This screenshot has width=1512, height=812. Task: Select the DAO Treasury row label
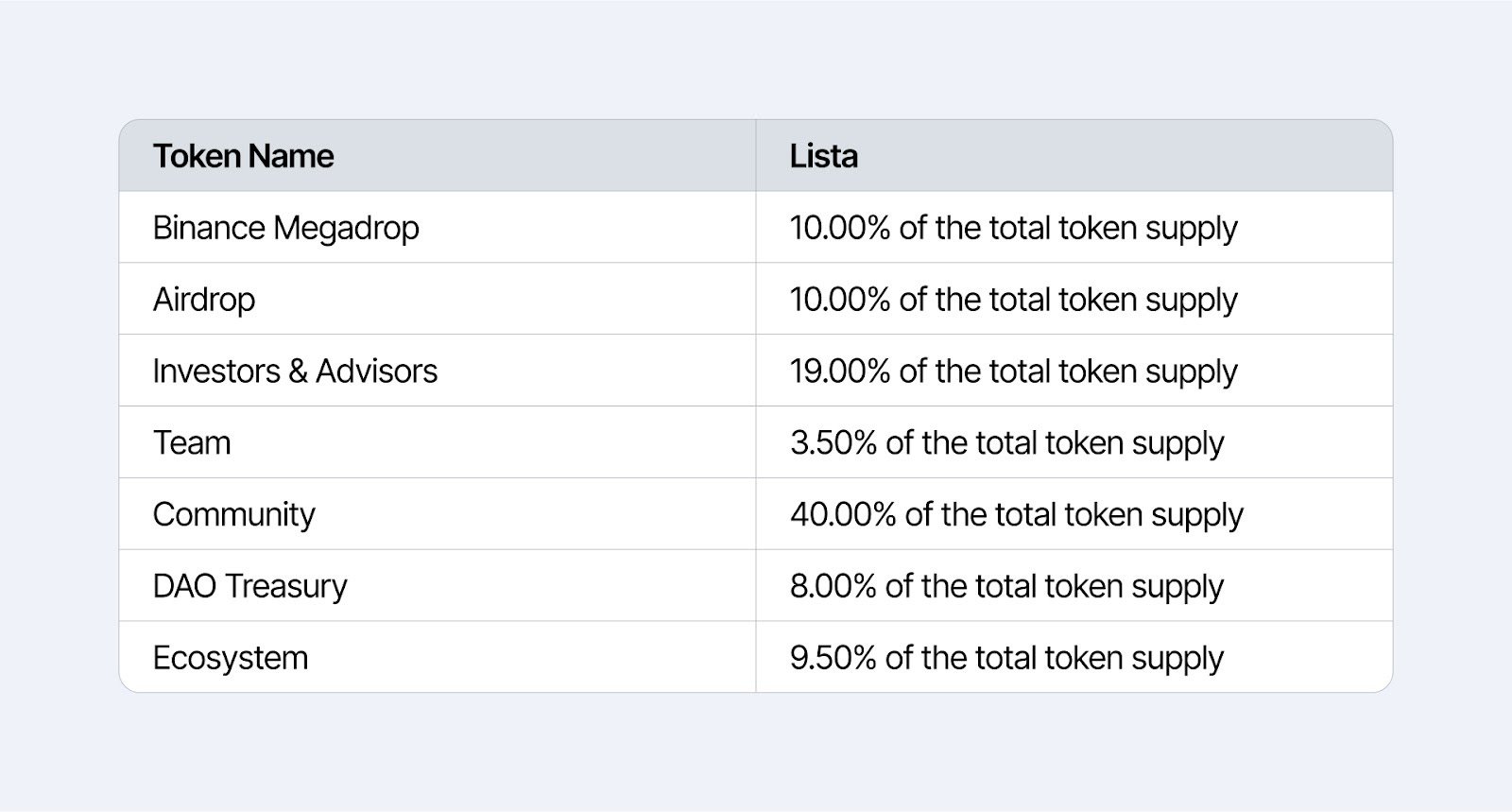249,586
